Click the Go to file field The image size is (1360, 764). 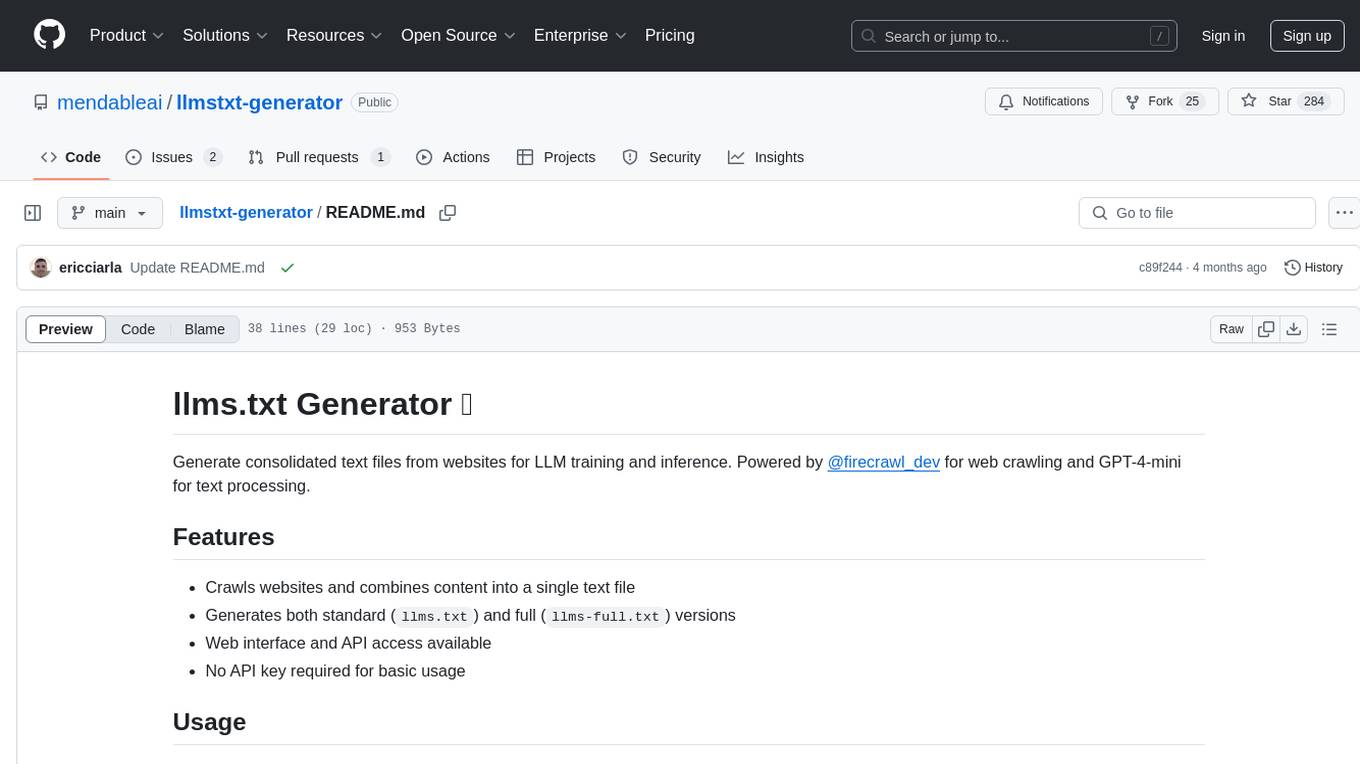(1197, 213)
